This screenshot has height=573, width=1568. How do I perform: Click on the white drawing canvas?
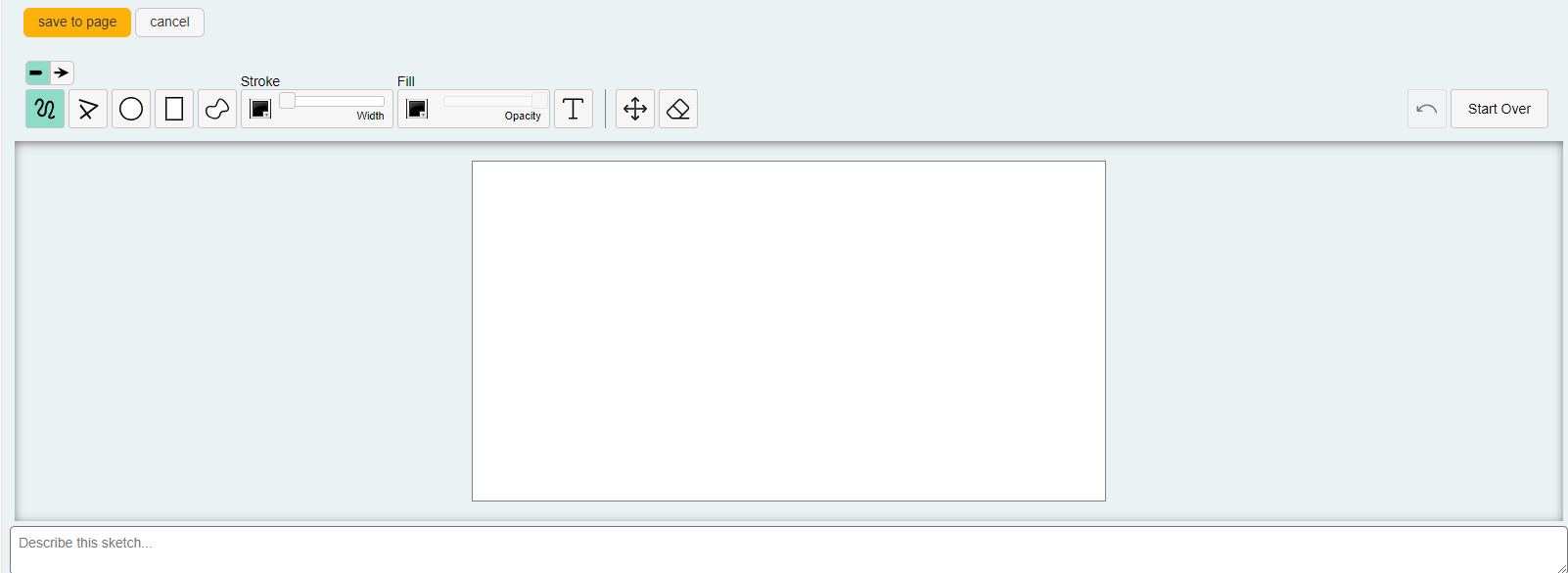pyautogui.click(x=788, y=331)
